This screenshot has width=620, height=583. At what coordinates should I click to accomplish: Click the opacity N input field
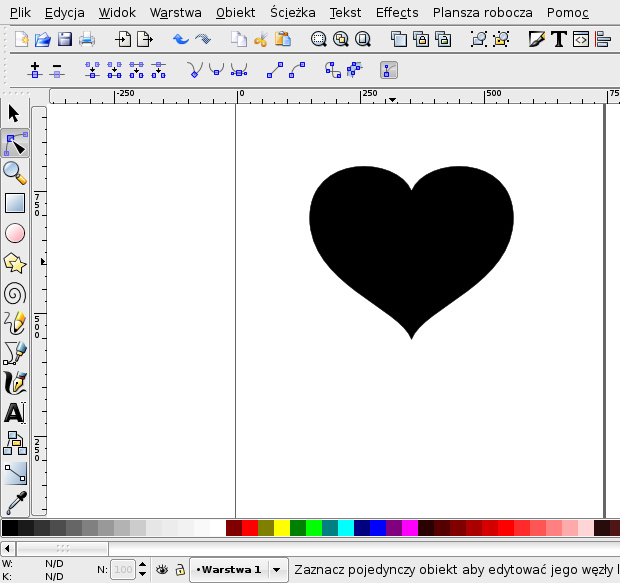tap(123, 569)
